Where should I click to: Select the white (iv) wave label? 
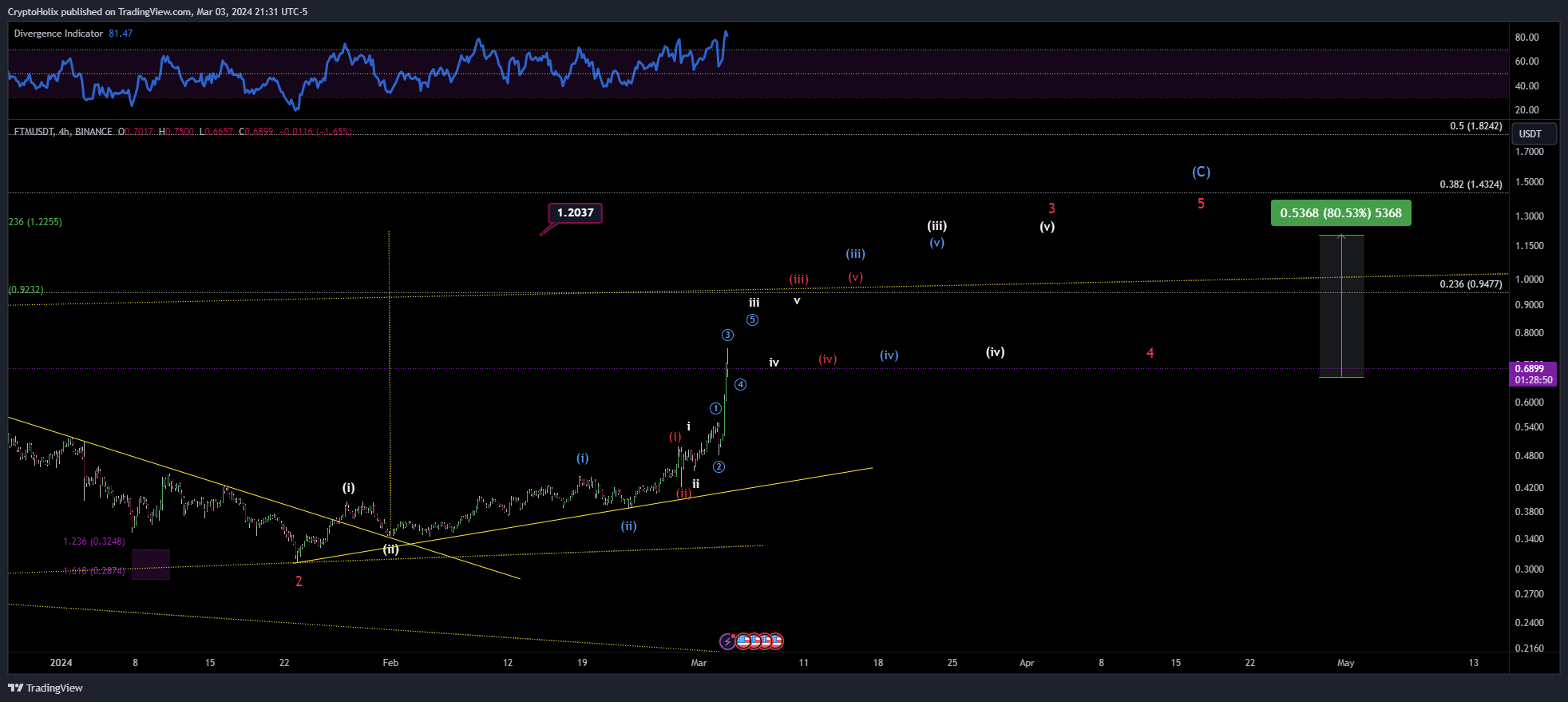pos(995,352)
